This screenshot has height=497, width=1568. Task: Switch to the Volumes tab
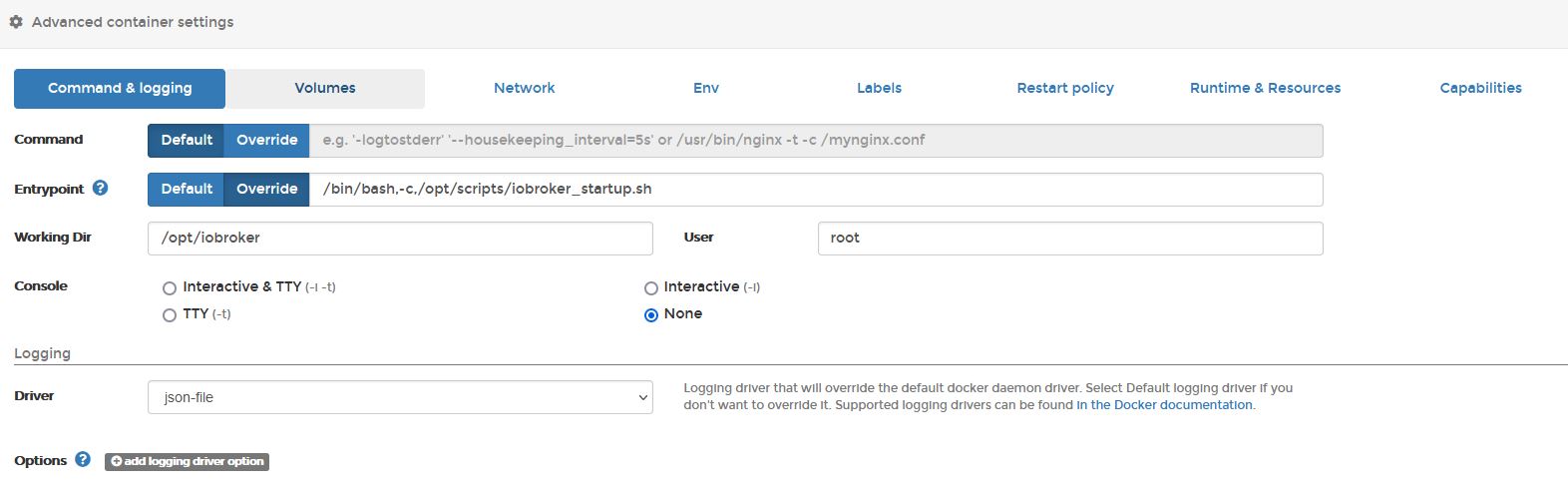325,88
